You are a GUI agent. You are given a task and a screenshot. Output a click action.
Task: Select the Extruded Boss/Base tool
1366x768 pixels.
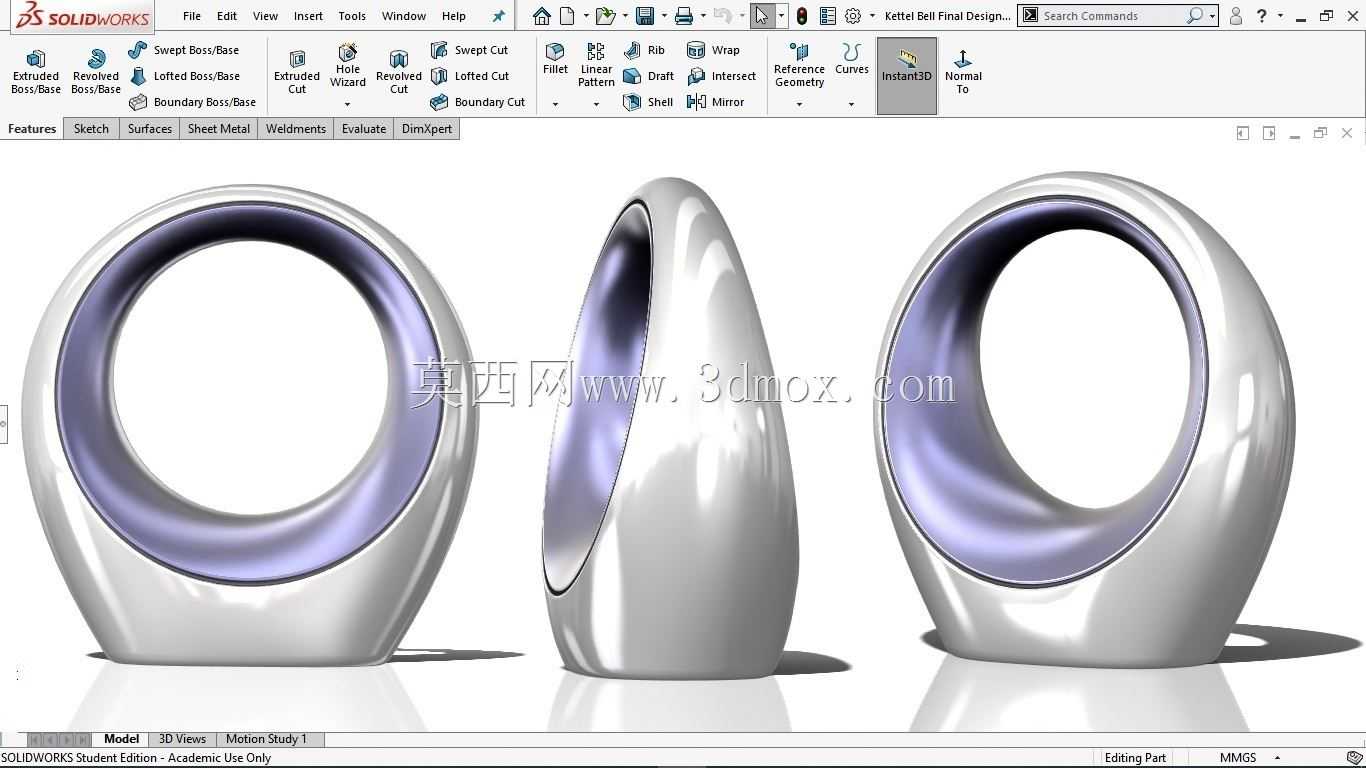[x=36, y=72]
